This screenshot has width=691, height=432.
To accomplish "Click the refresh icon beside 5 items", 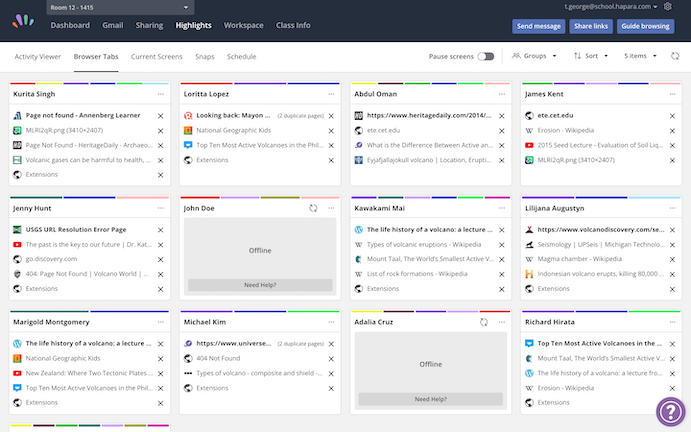I will [675, 57].
